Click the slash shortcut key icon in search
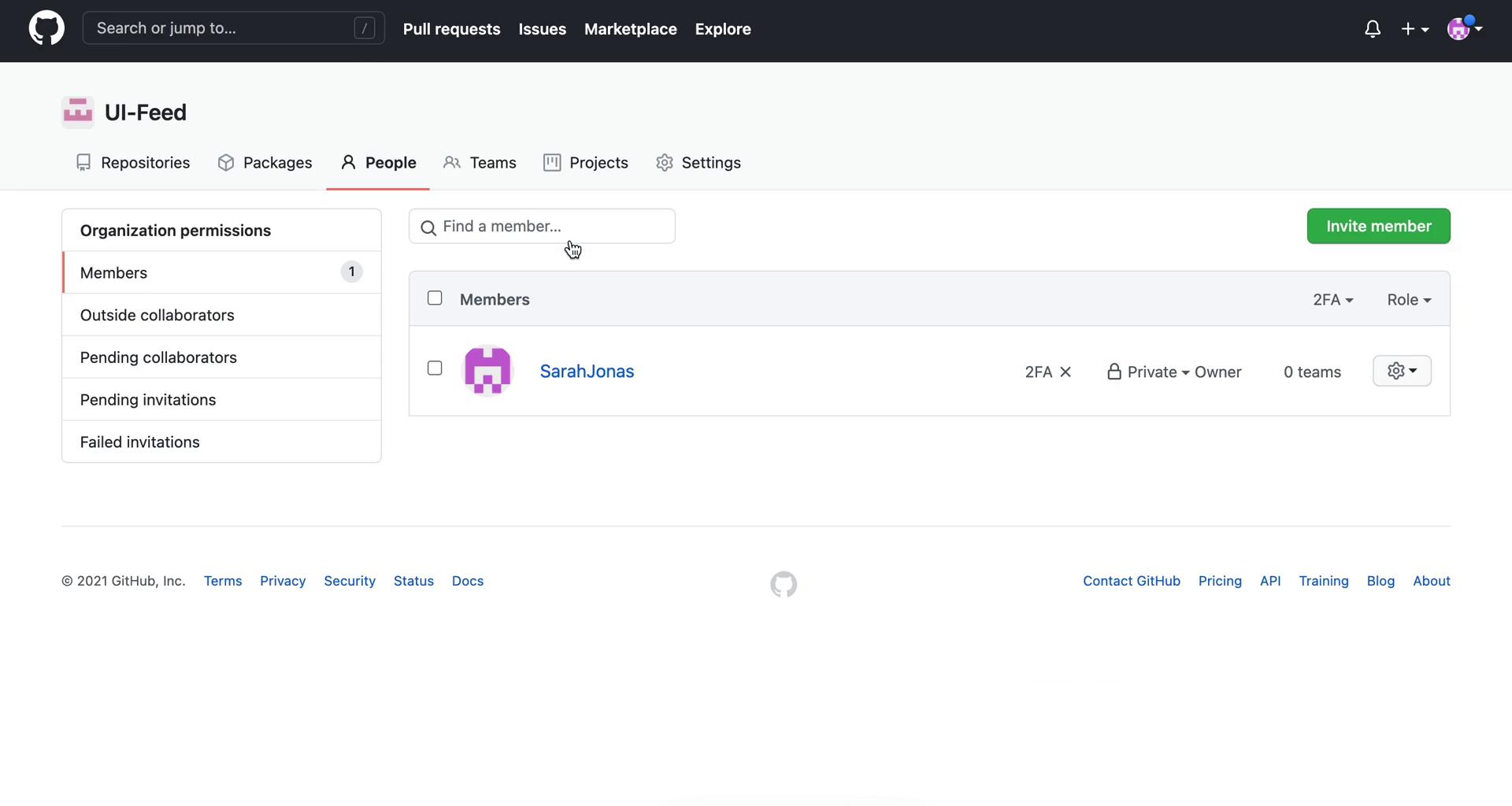 click(x=365, y=28)
